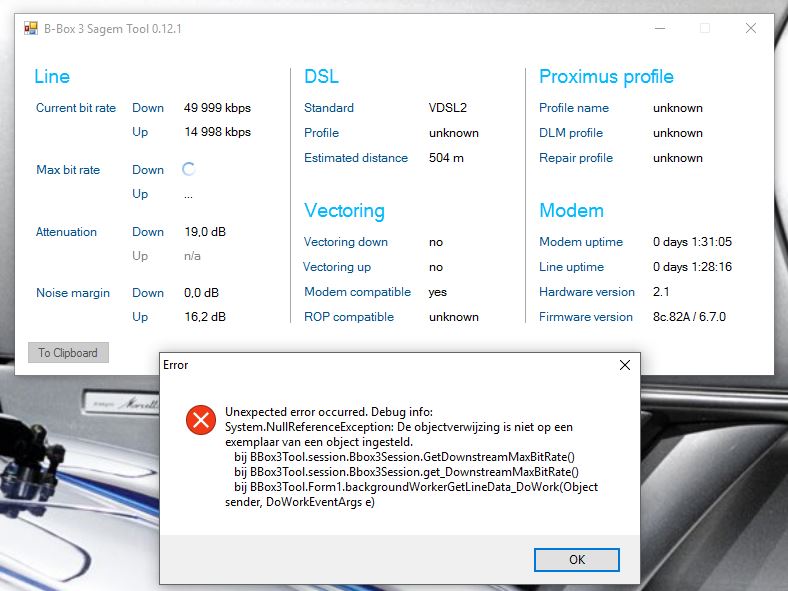Click the Estimated distance value 504 m
This screenshot has width=788, height=591.
(446, 158)
